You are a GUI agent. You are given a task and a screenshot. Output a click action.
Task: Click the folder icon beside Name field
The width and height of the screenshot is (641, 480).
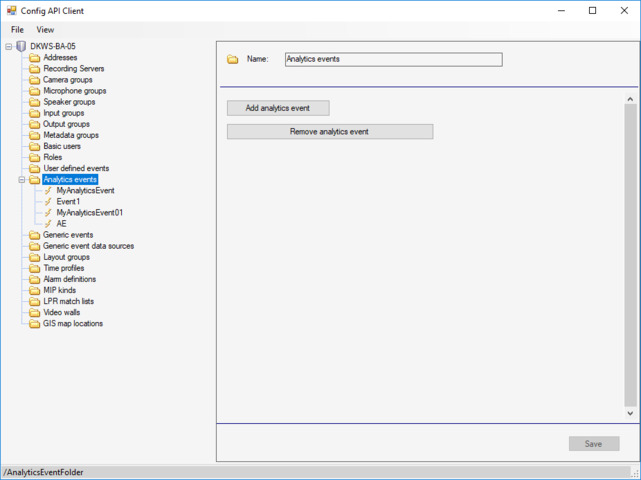pos(232,60)
